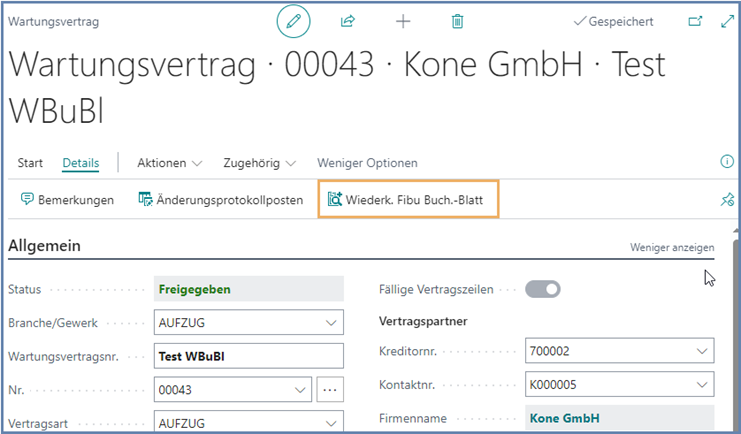Open the Zugehörig menu

259,163
